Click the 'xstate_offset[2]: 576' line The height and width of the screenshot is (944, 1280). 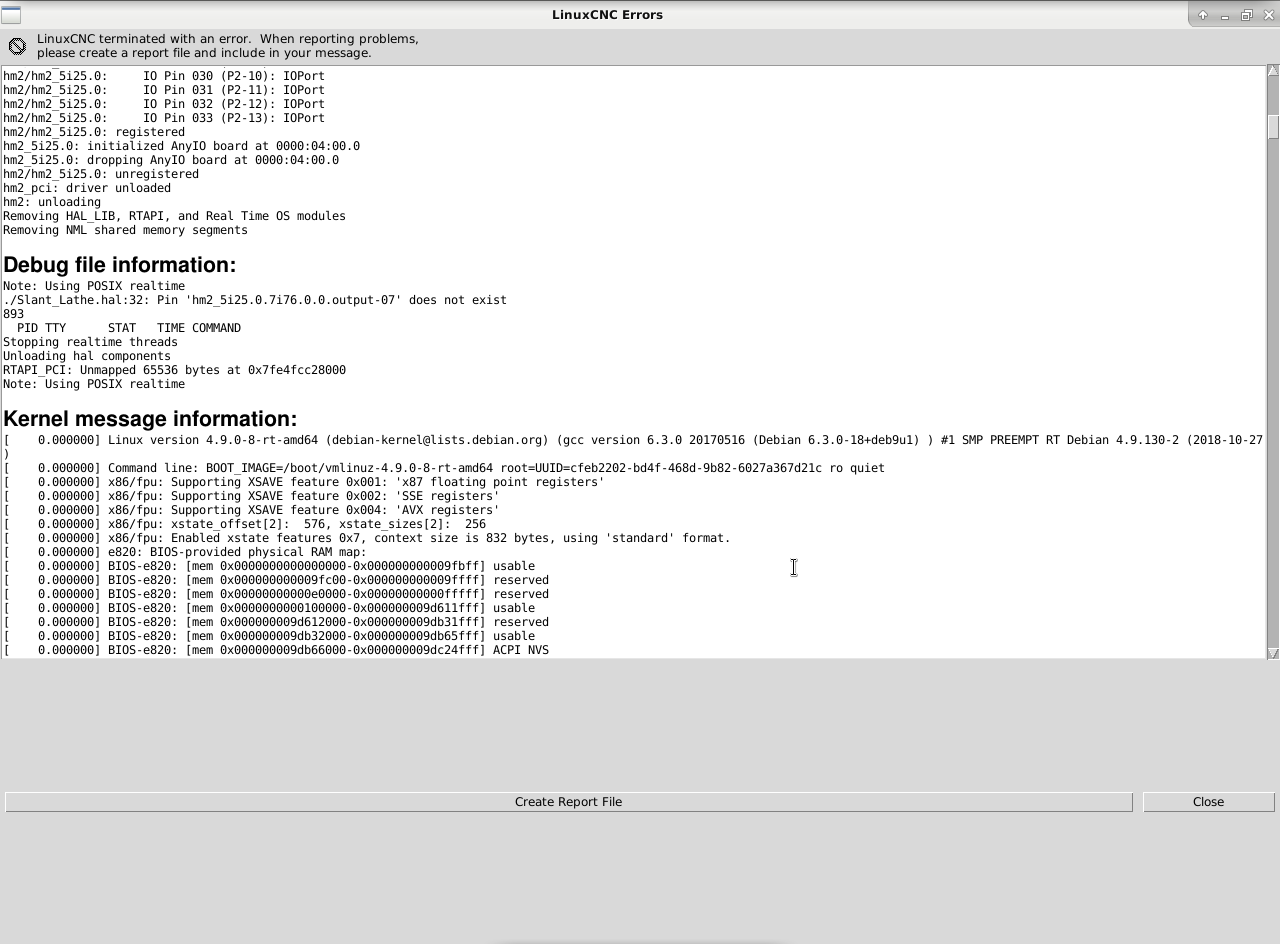tap(244, 524)
